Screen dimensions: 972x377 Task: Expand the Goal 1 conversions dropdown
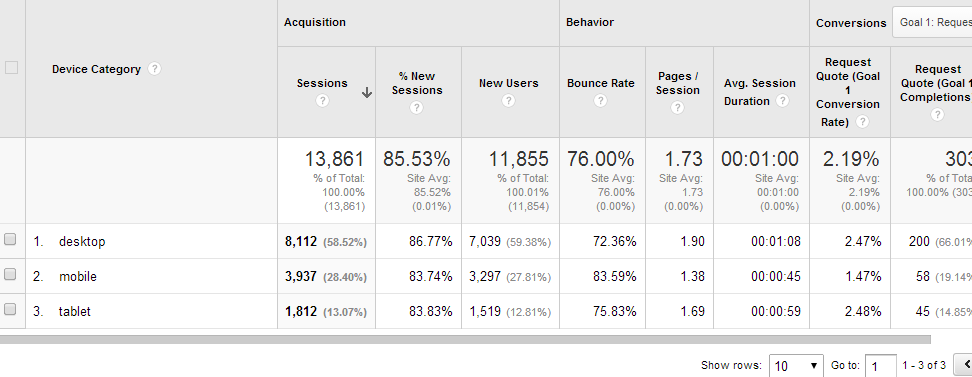tap(932, 22)
